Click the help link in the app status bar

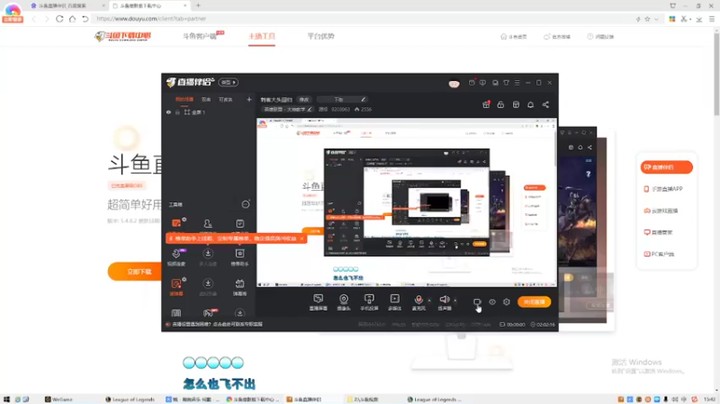tap(217, 324)
